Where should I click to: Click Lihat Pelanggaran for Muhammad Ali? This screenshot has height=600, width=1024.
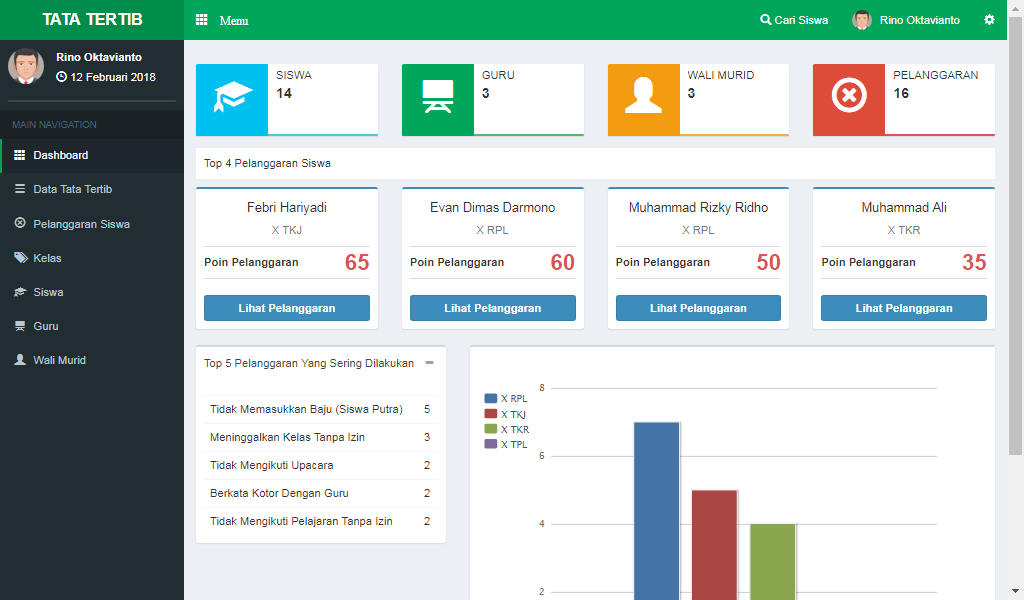904,308
